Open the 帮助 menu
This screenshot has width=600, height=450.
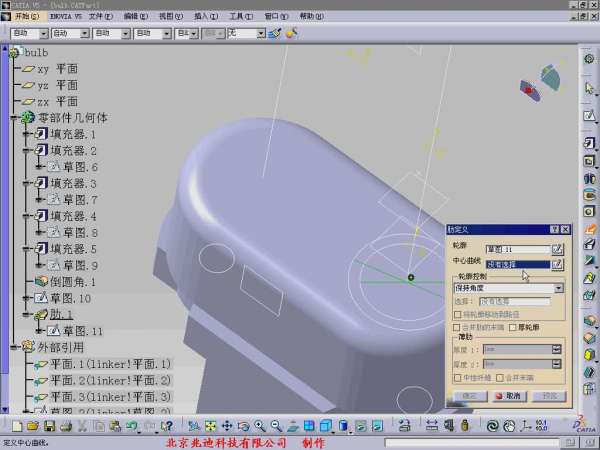coord(311,16)
